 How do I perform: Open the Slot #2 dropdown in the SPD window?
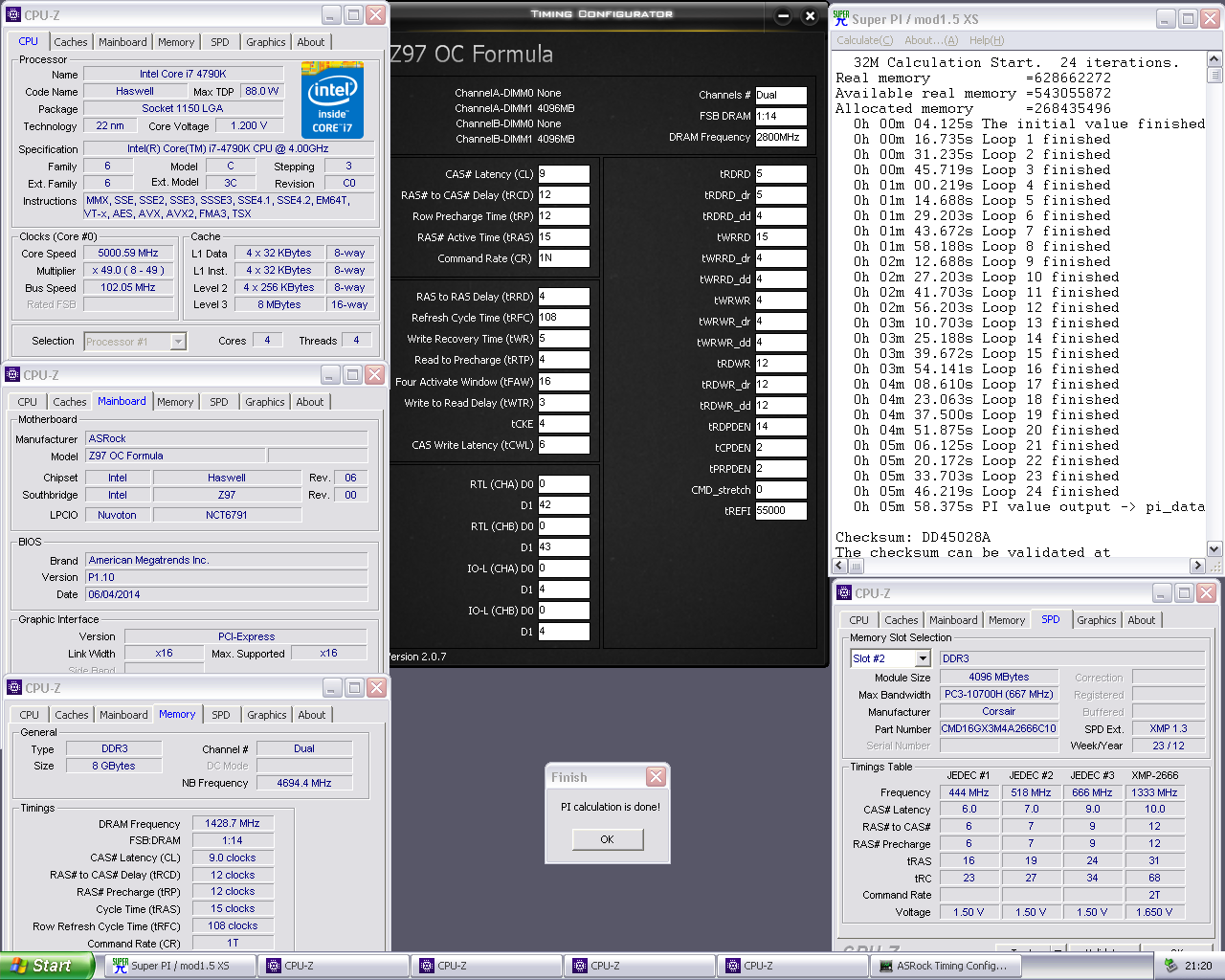coord(923,658)
